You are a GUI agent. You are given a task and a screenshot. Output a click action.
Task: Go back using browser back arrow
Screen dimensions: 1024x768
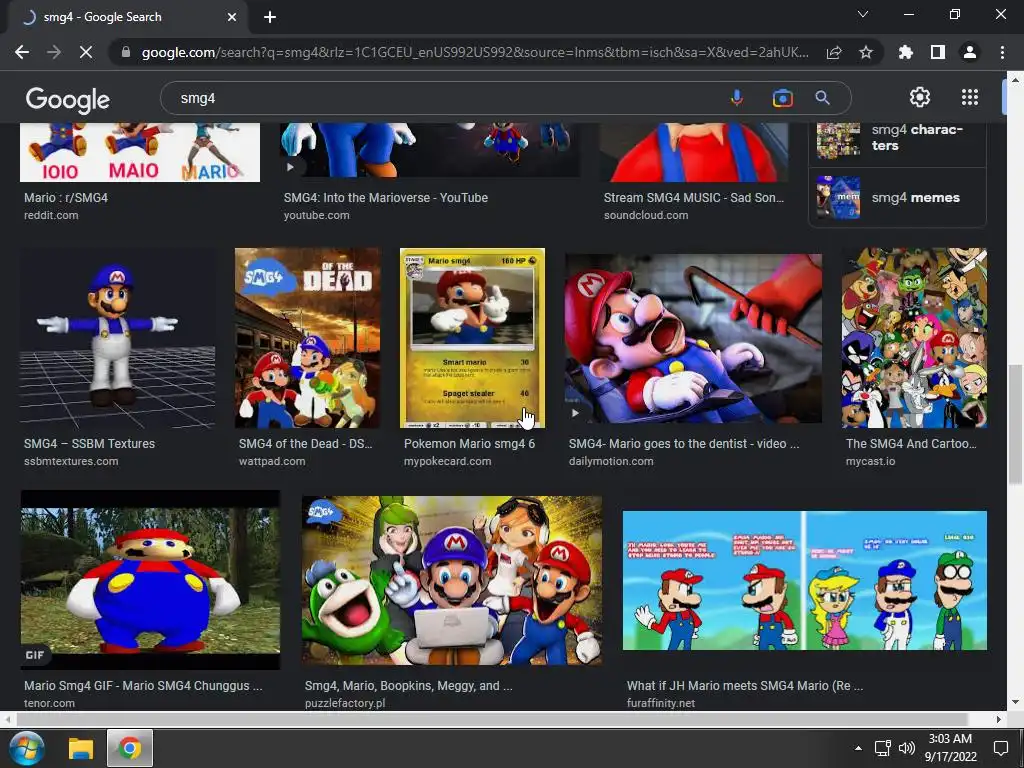pyautogui.click(x=22, y=52)
